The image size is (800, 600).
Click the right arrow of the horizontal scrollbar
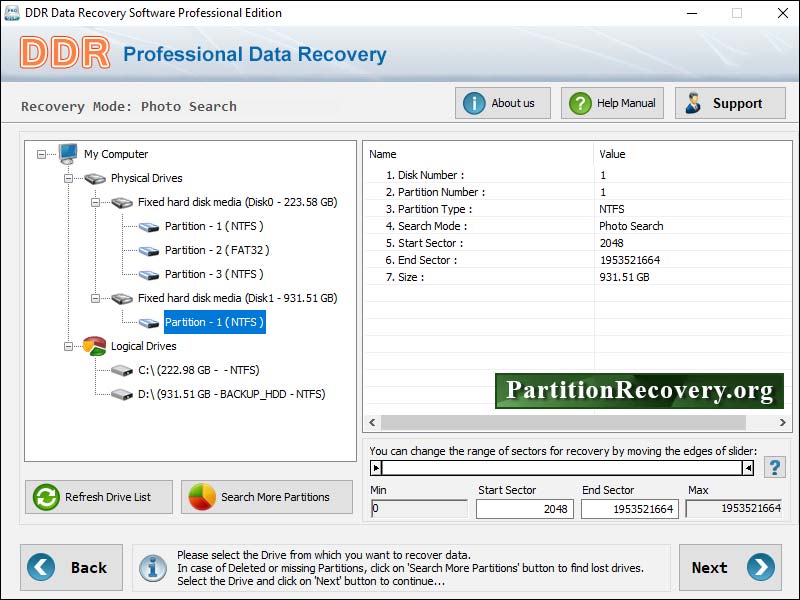pyautogui.click(x=784, y=423)
